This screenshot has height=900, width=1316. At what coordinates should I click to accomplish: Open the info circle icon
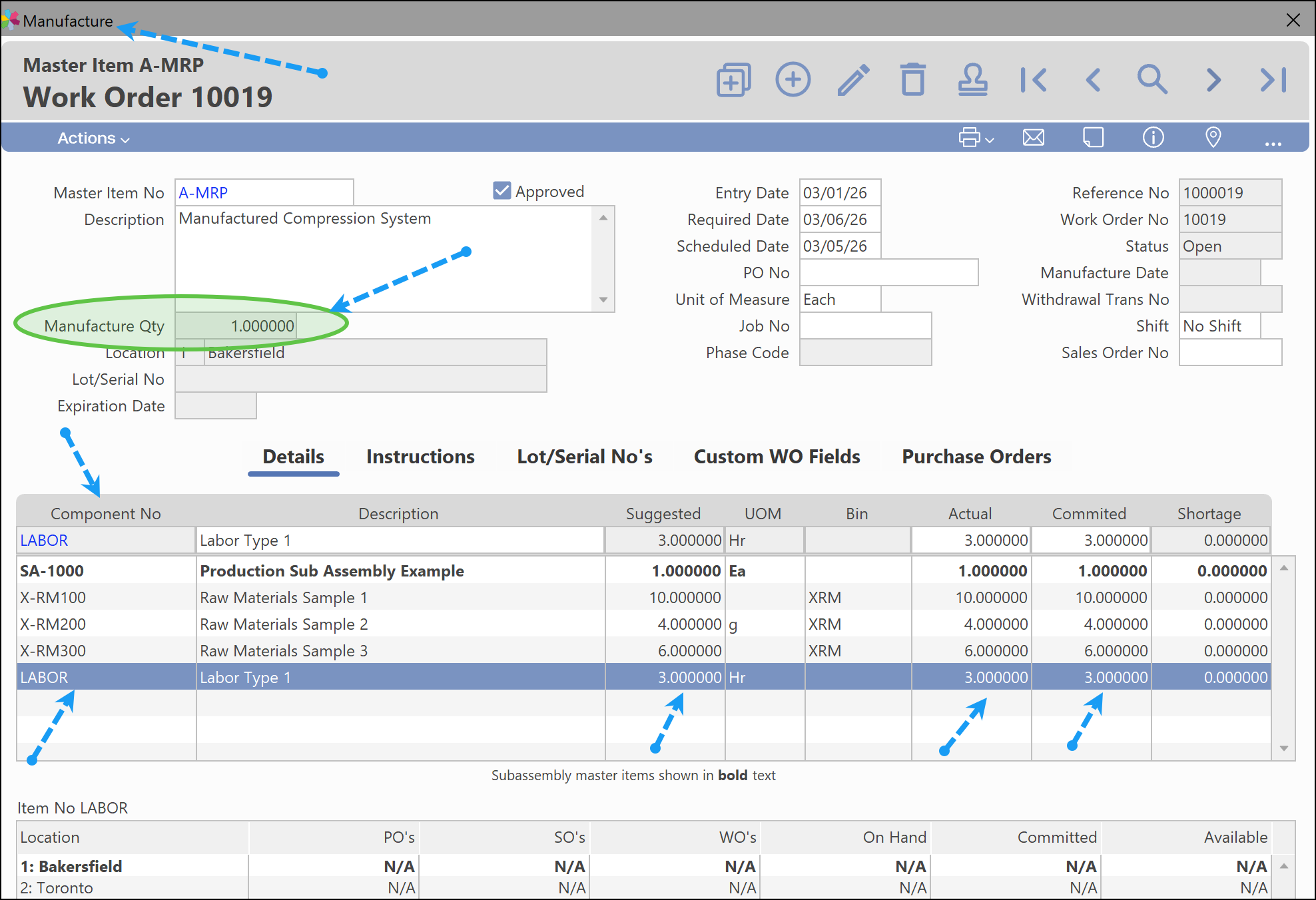pos(1153,138)
